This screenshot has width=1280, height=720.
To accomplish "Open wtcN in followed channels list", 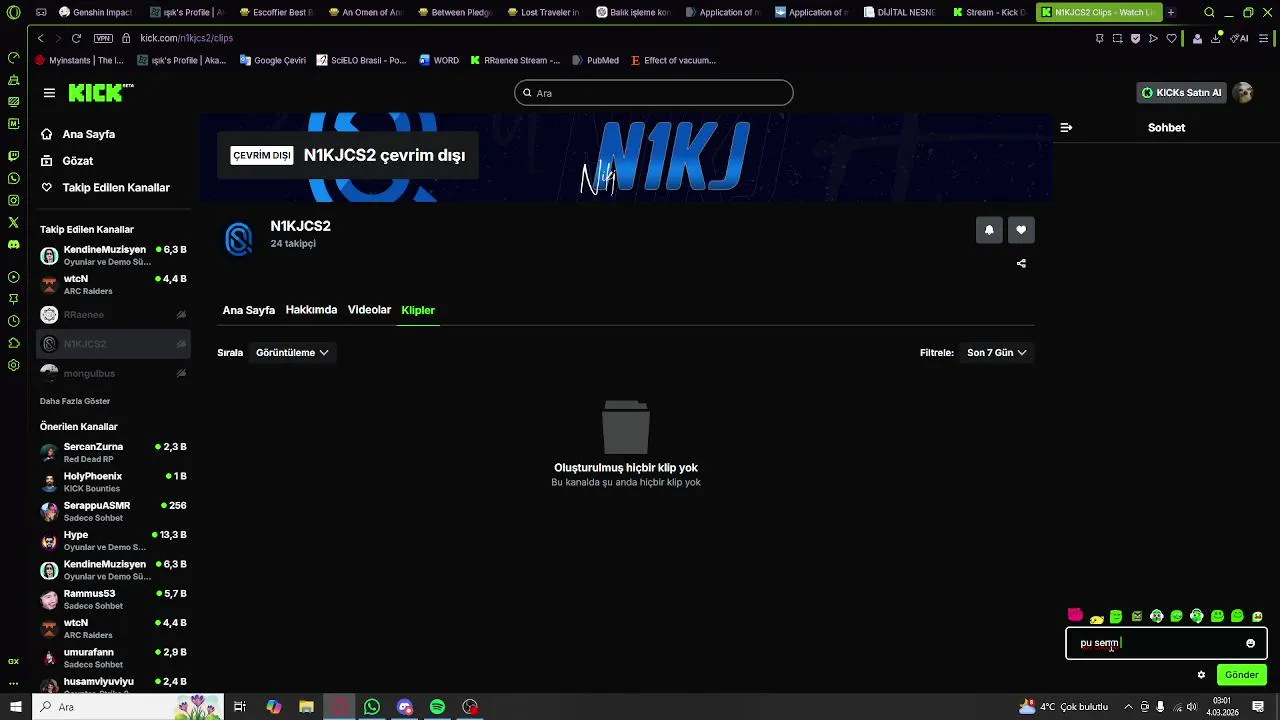I will 113,285.
